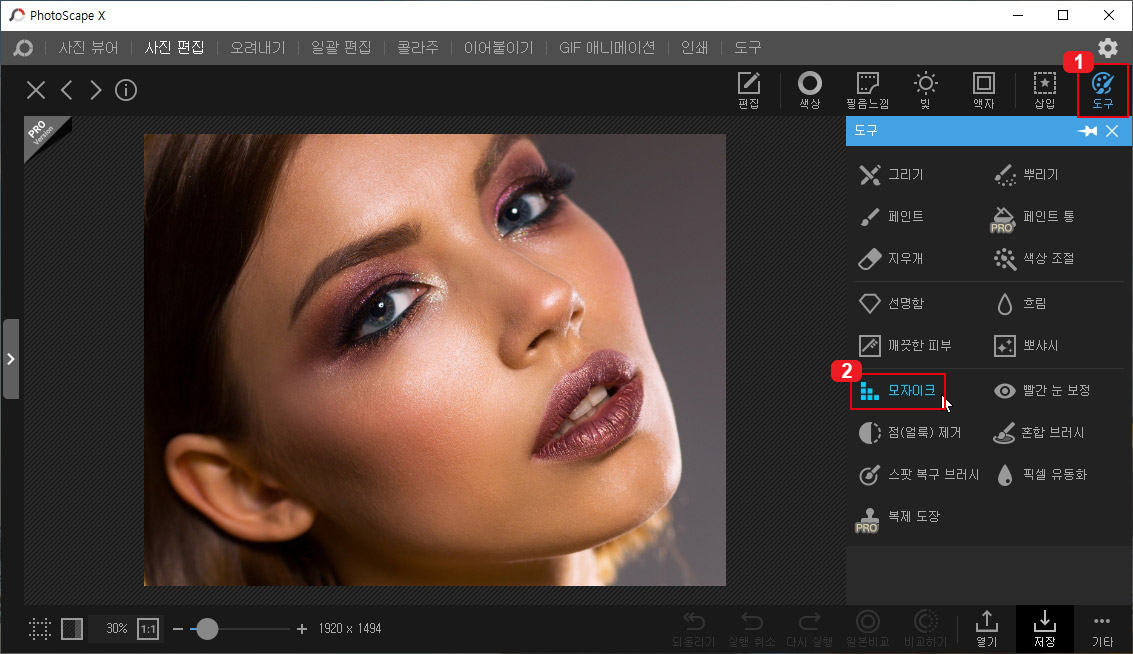Viewport: 1133px width, 654px height.
Task: Select the 선명함 (Sharpen) tool
Action: coord(892,303)
